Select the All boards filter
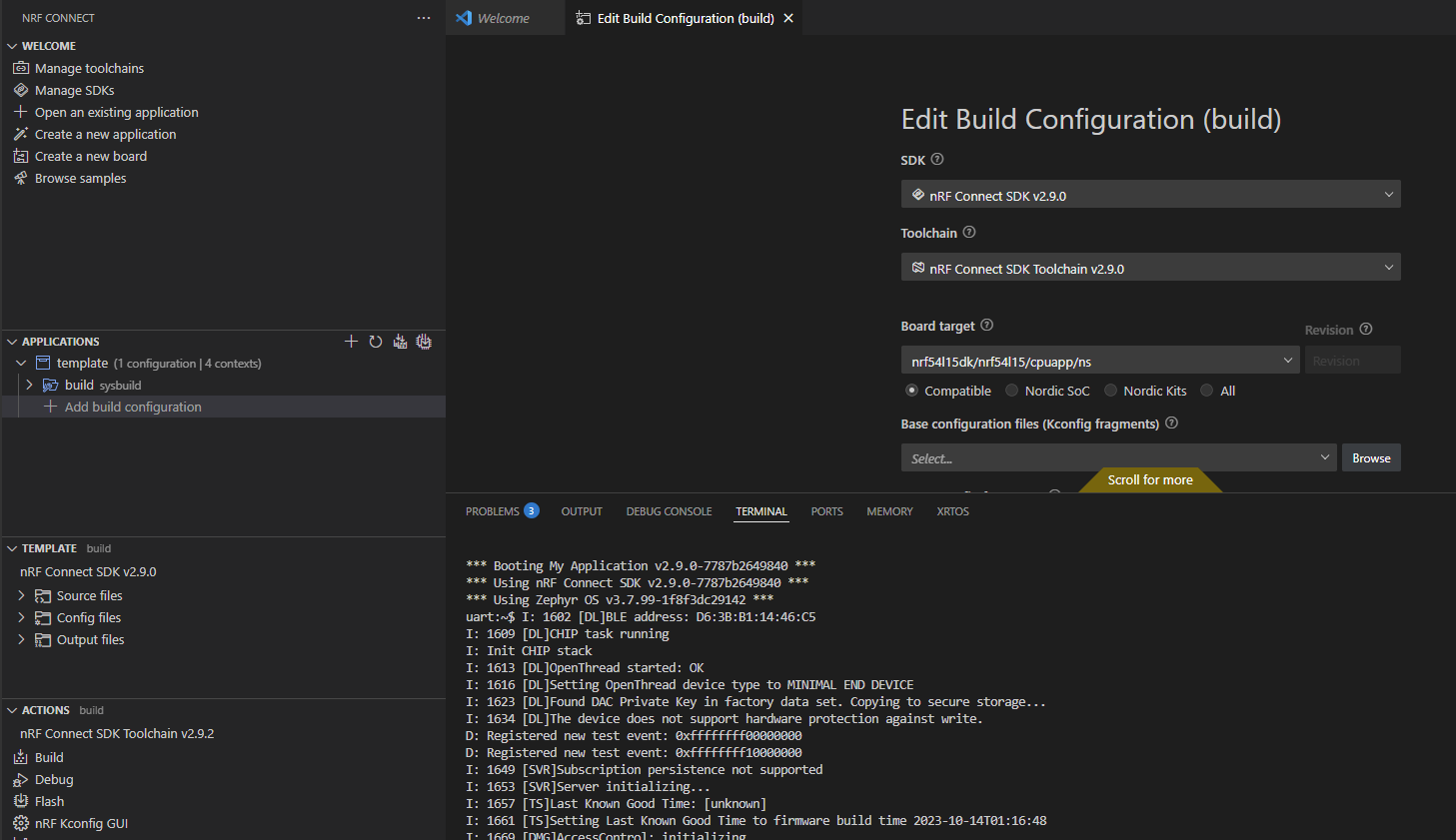Viewport: 1456px width, 840px height. click(1207, 391)
